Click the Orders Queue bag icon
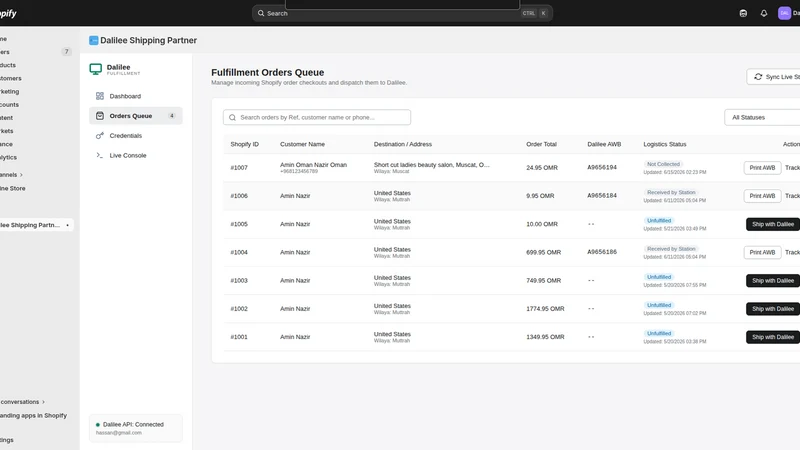 click(x=100, y=116)
